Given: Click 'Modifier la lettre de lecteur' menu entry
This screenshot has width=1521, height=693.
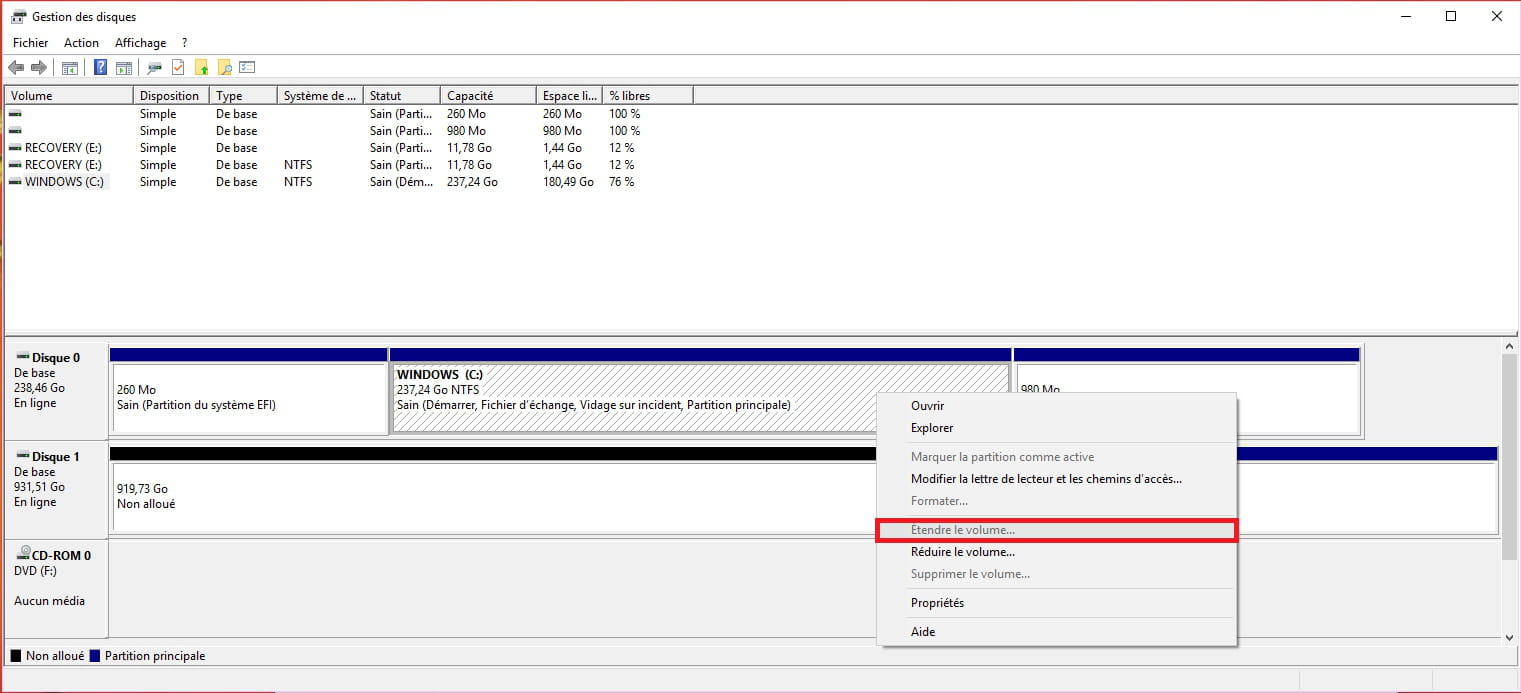Looking at the screenshot, I should point(1045,479).
